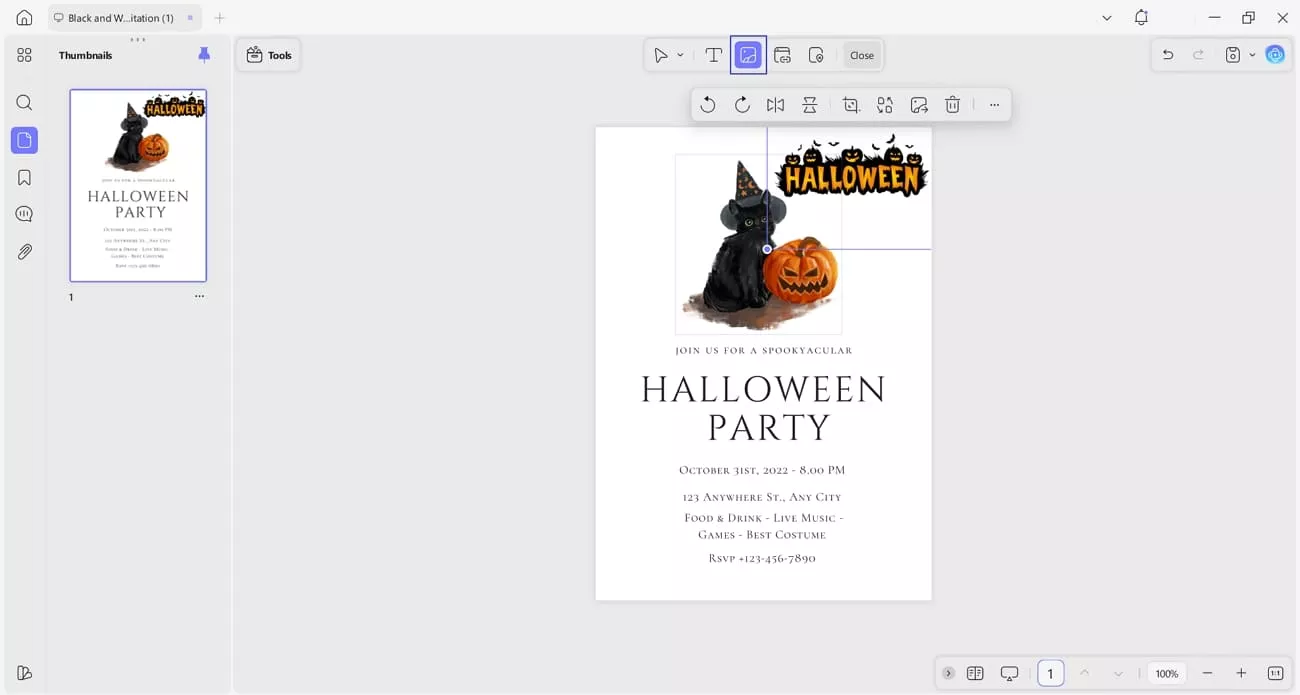Open the selection tool dropdown arrow
Image resolution: width=1300 pixels, height=695 pixels.
[x=679, y=55]
